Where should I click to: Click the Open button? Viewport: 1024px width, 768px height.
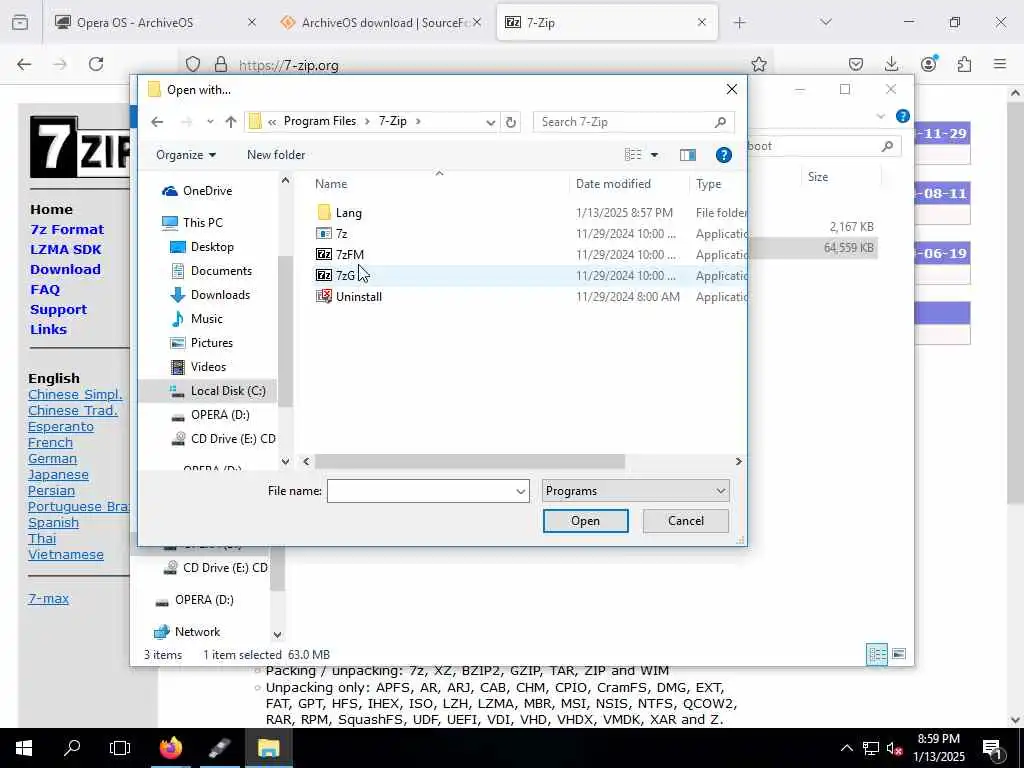[x=585, y=521]
